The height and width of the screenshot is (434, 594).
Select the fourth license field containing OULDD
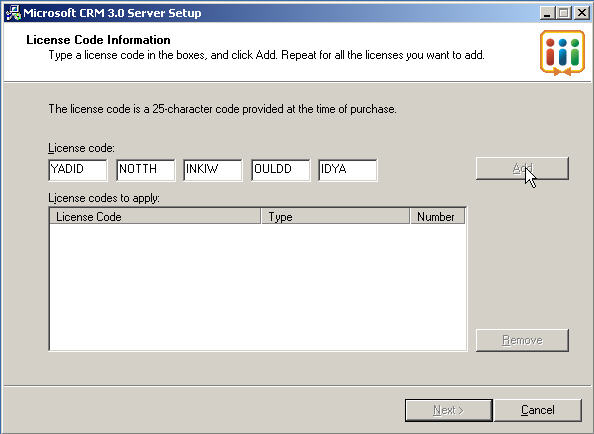tap(281, 170)
